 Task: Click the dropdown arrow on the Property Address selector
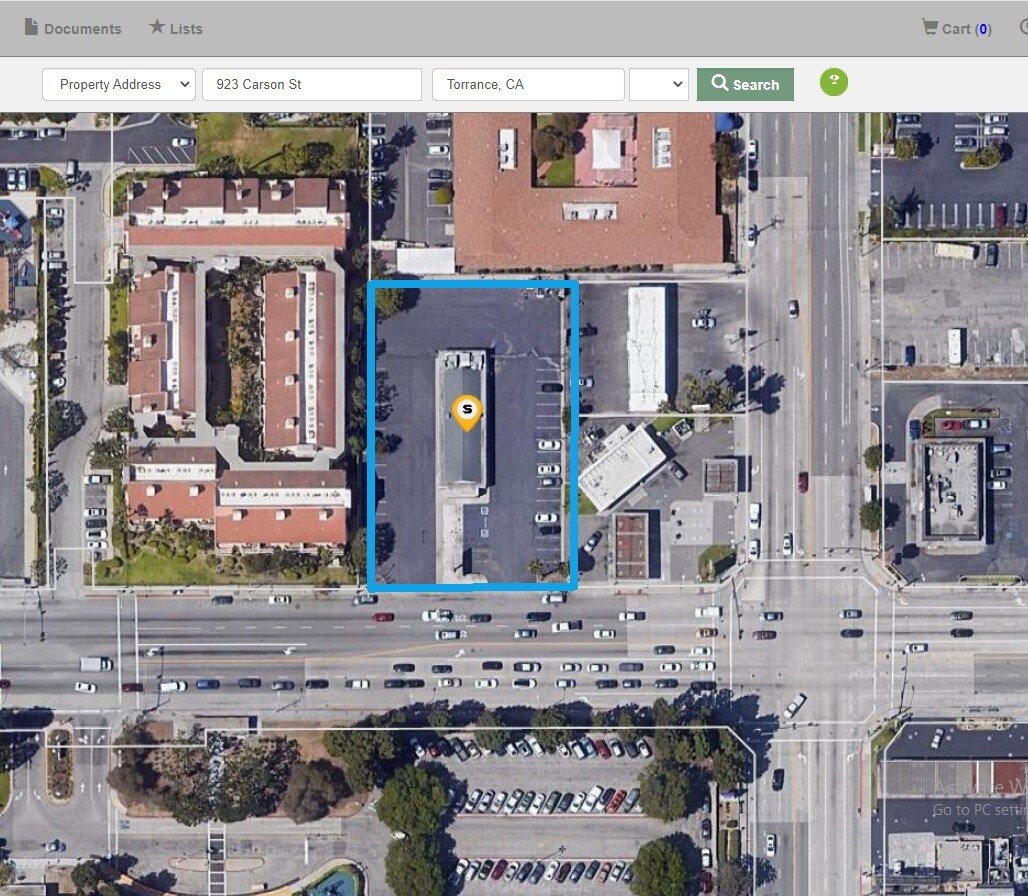[184, 84]
